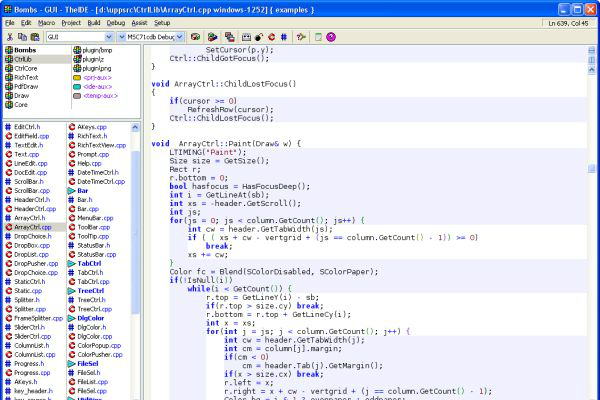
Task: Open the file EditField.cpp
Action: click(x=31, y=136)
